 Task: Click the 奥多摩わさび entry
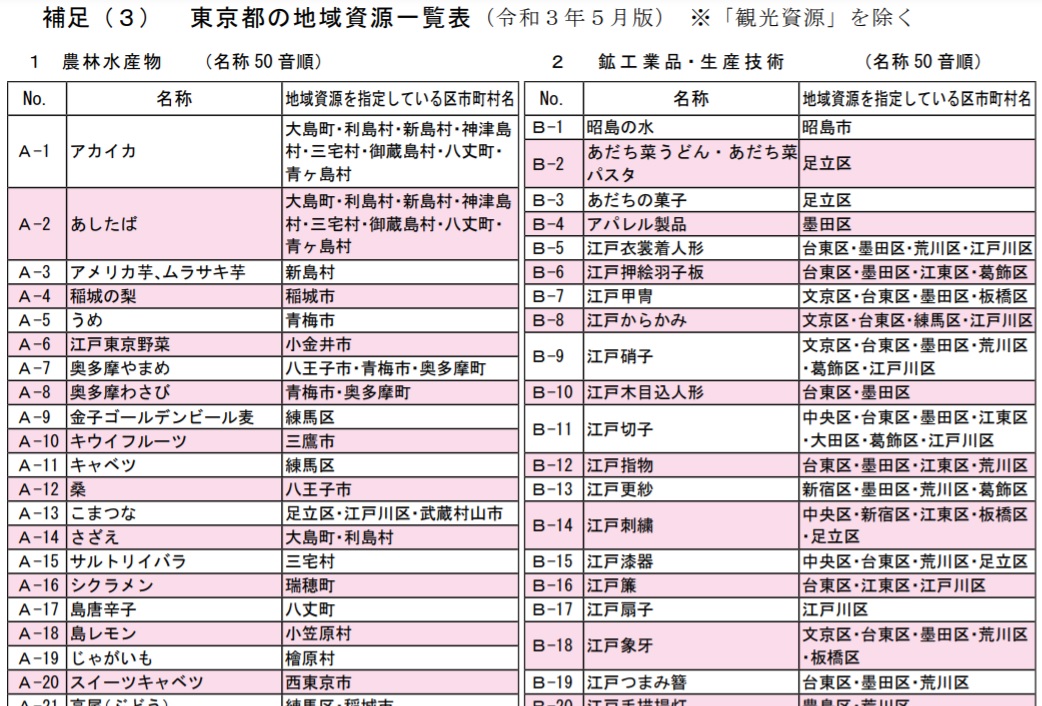(x=119, y=393)
